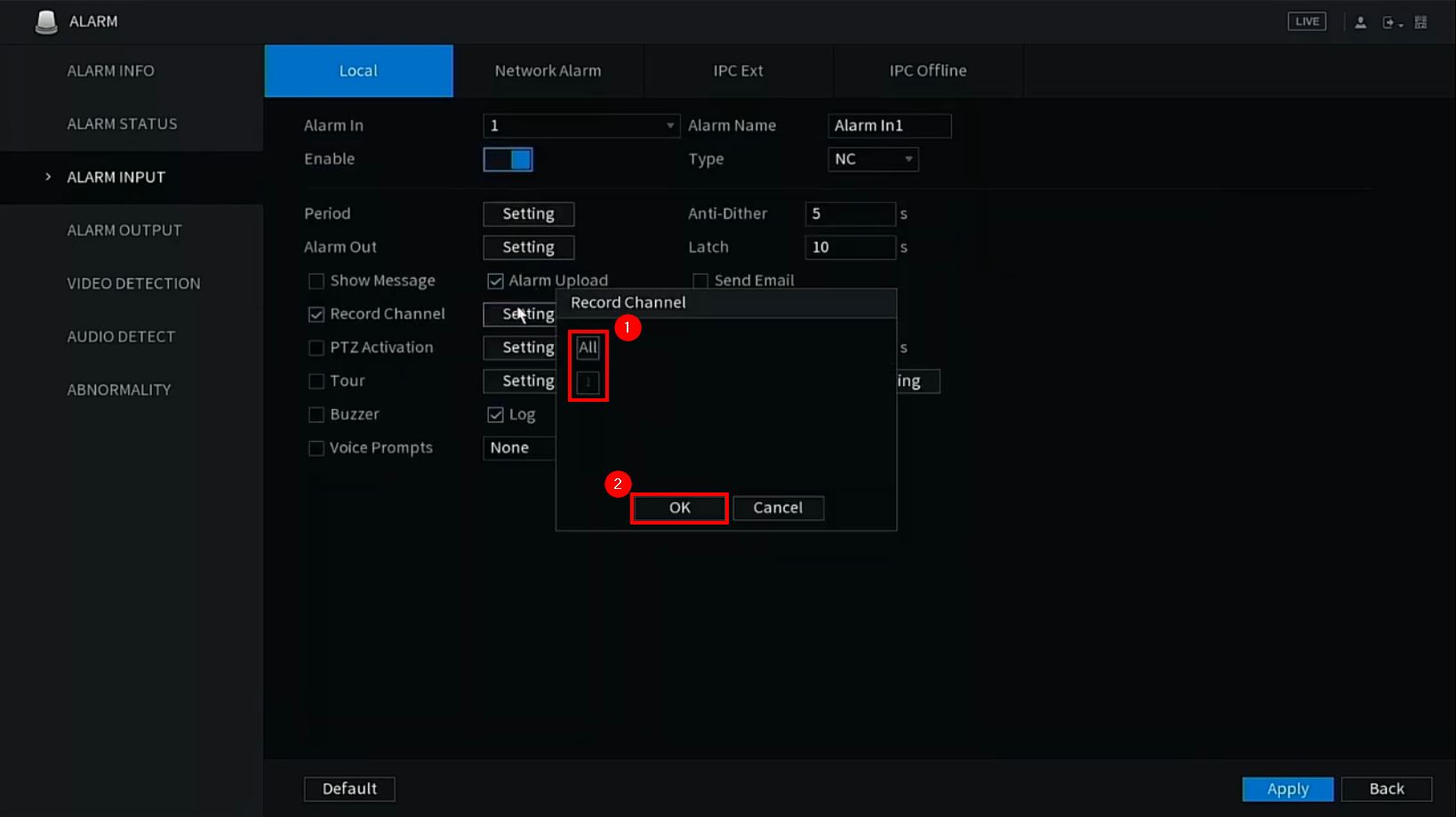Screen dimensions: 1456x817
Task: Enable the PTZ Activation checkbox
Action: click(316, 348)
